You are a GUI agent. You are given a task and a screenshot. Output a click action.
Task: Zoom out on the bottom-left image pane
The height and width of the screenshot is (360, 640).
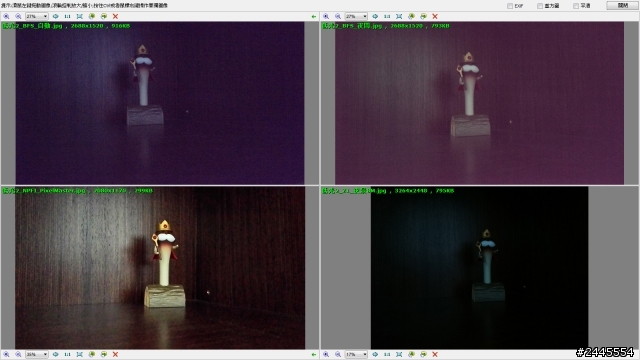pyautogui.click(x=18, y=354)
